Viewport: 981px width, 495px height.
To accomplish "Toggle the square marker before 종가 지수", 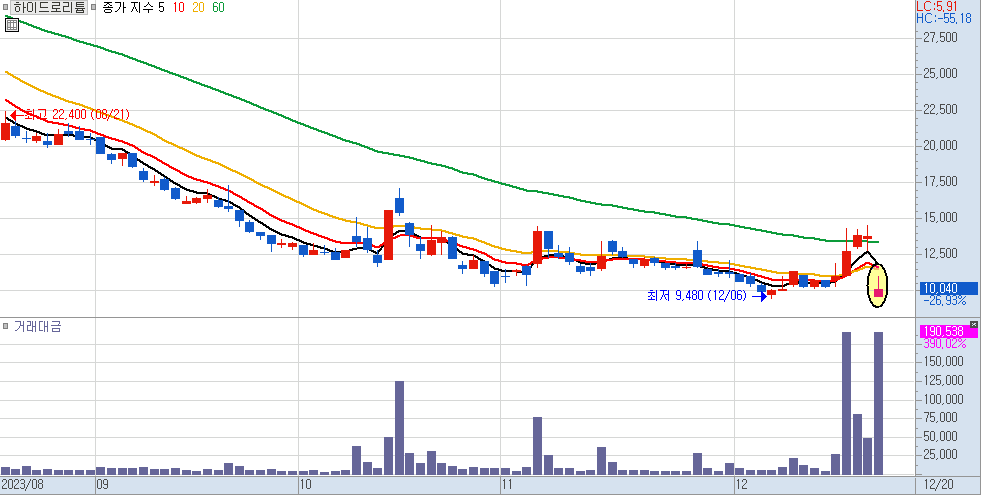I will [93, 8].
